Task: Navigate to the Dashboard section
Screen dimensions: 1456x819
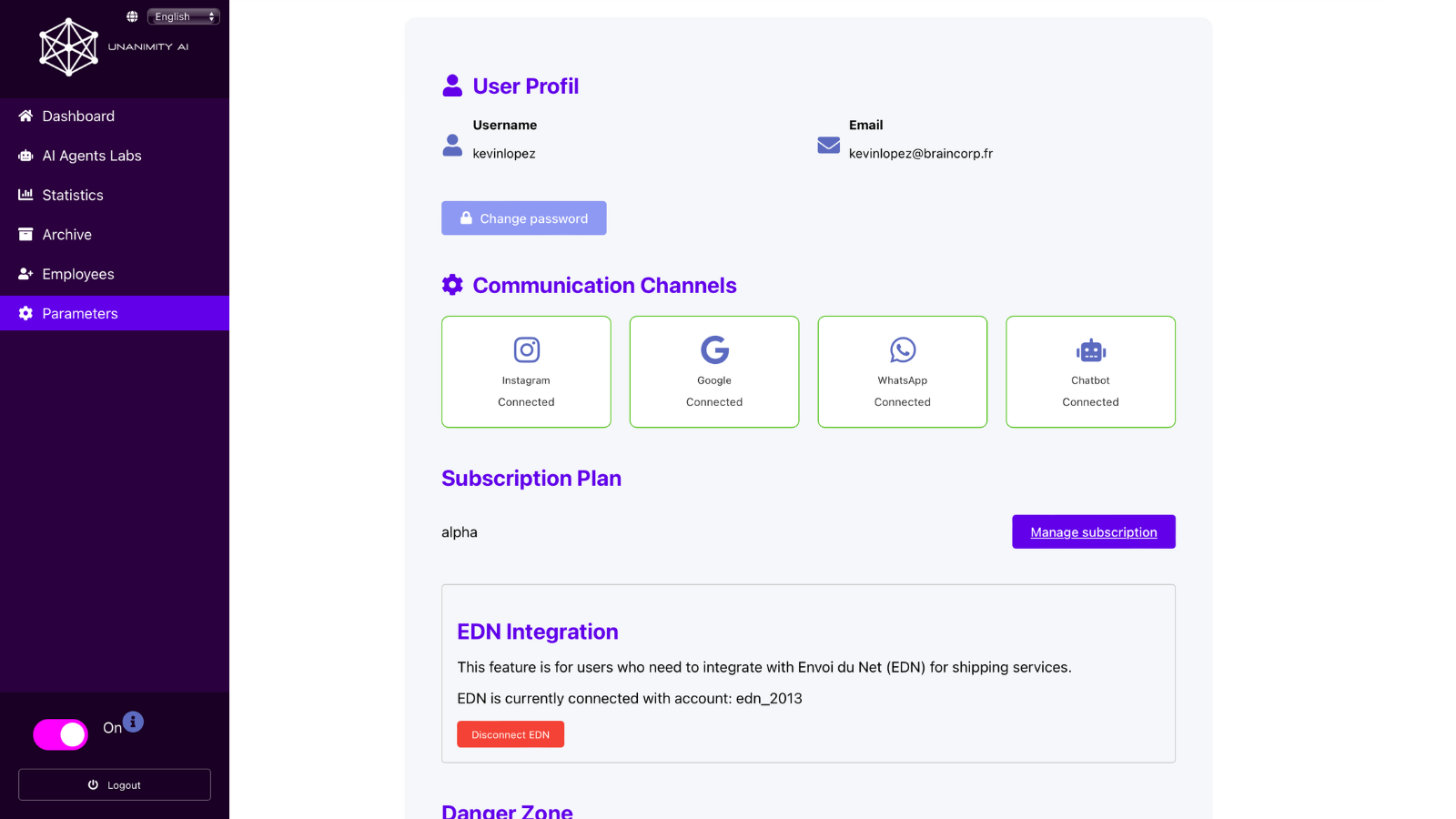Action: click(x=77, y=116)
